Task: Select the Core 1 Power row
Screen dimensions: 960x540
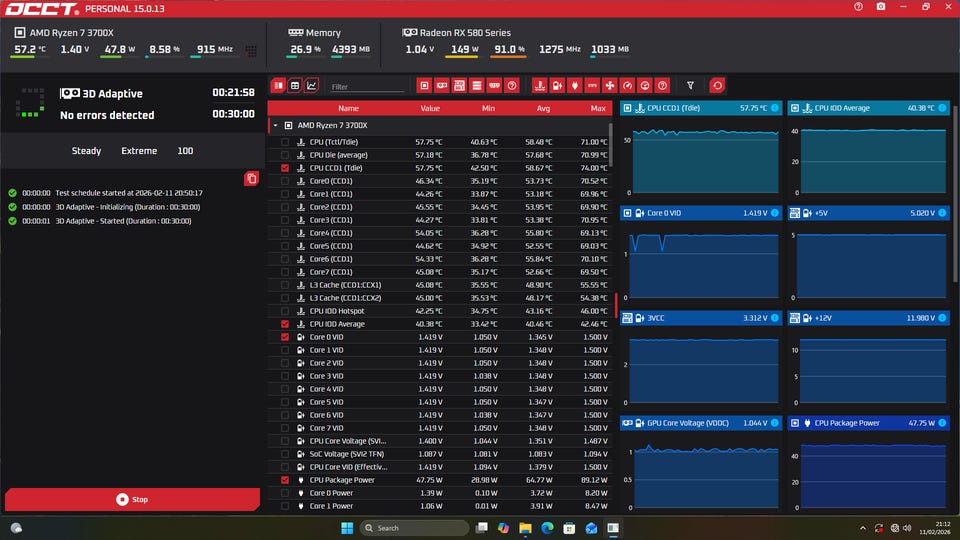Action: 440,506
